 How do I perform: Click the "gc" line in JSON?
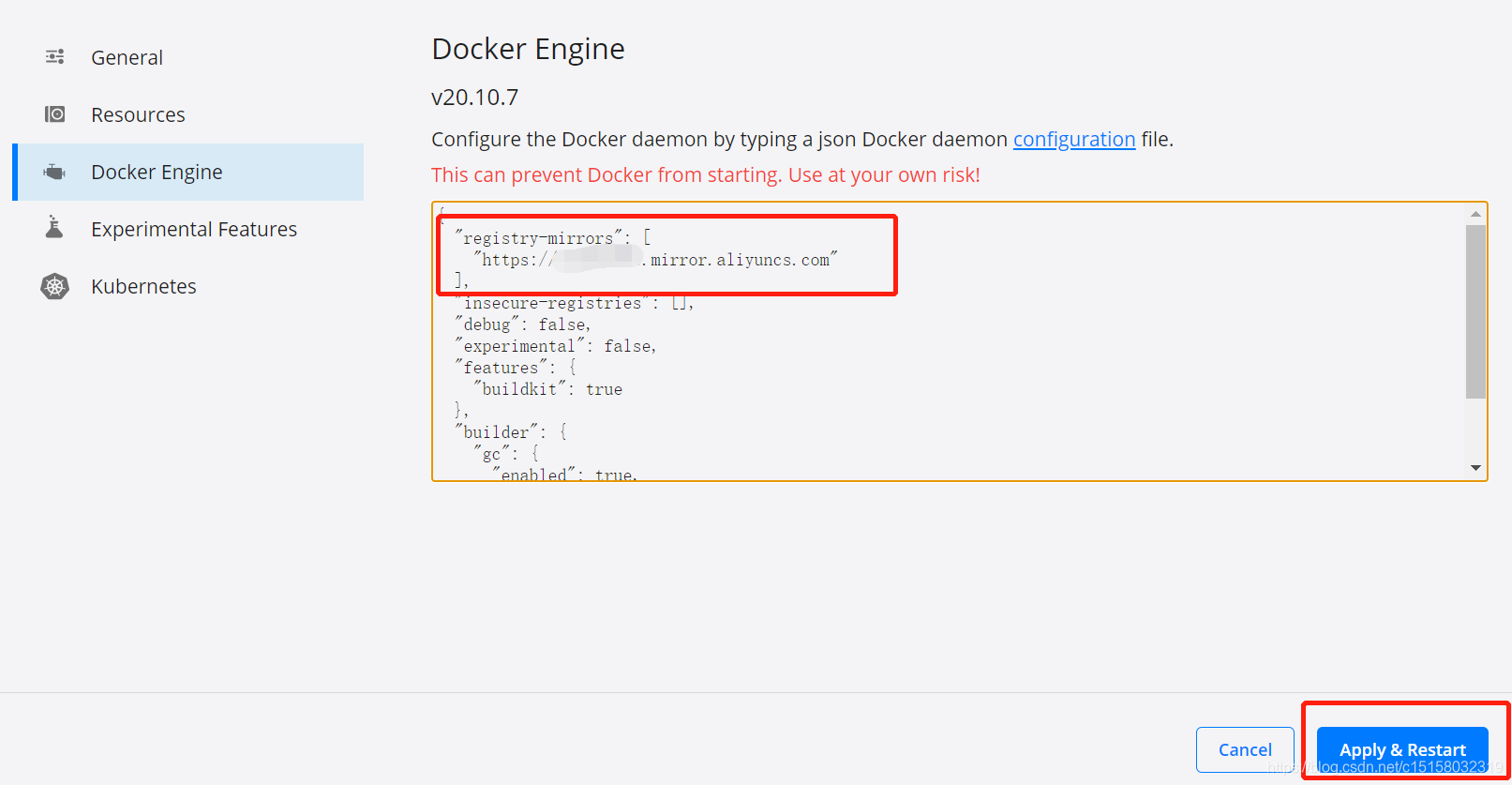[506, 454]
